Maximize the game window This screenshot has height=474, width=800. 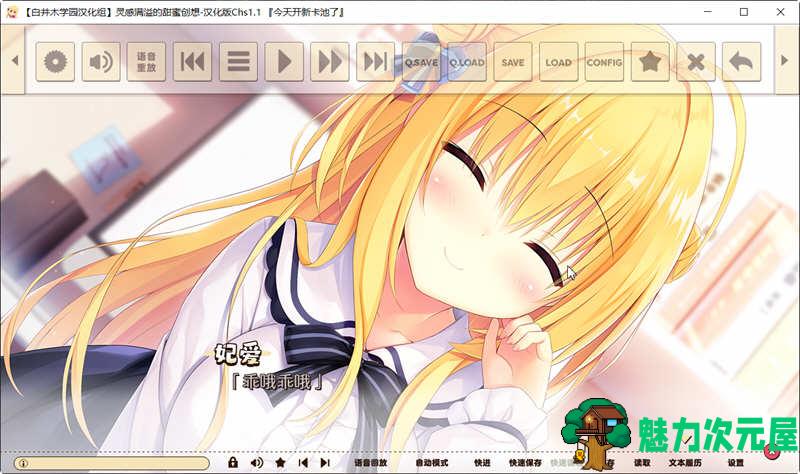pos(744,12)
